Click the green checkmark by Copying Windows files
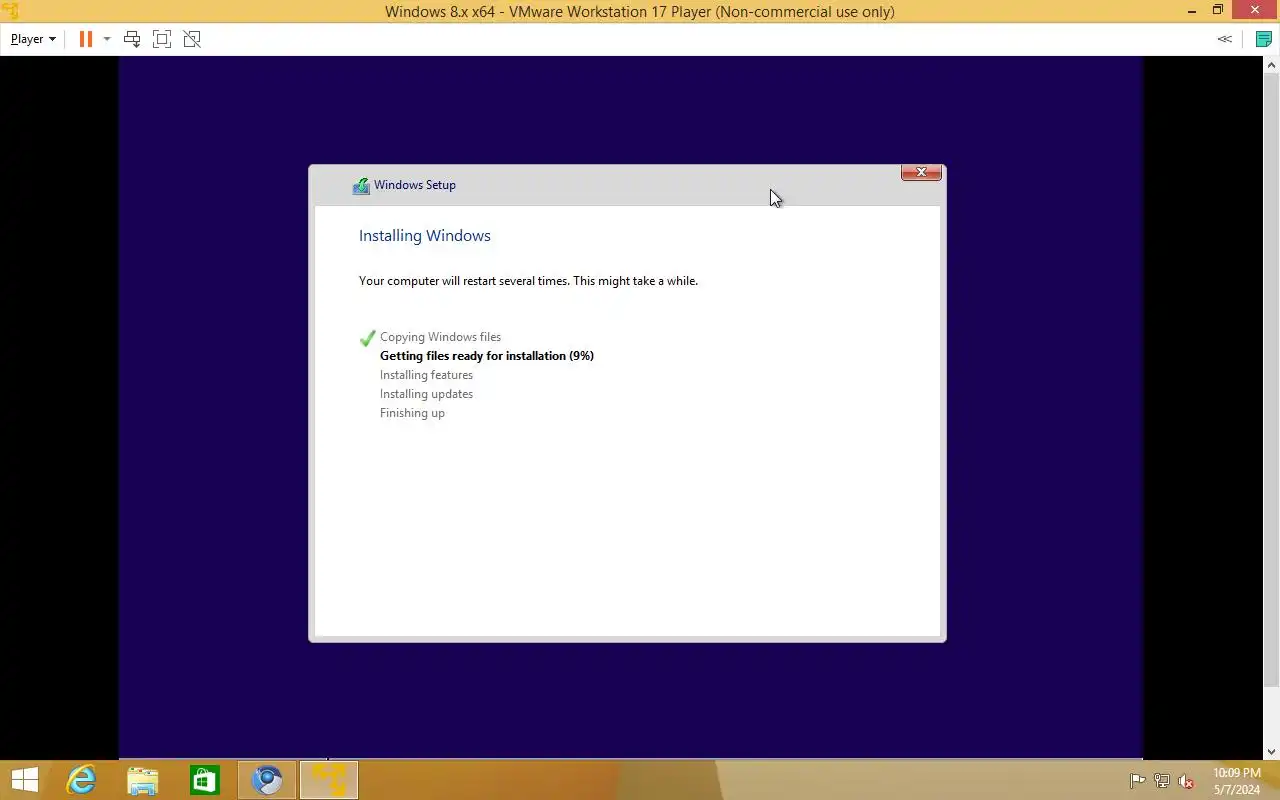1280x800 pixels. pyautogui.click(x=367, y=338)
